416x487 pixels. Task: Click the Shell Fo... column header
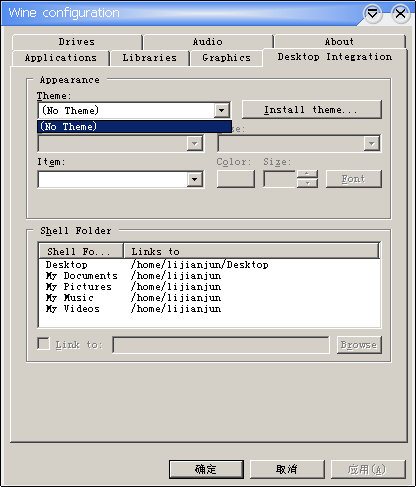(x=81, y=251)
